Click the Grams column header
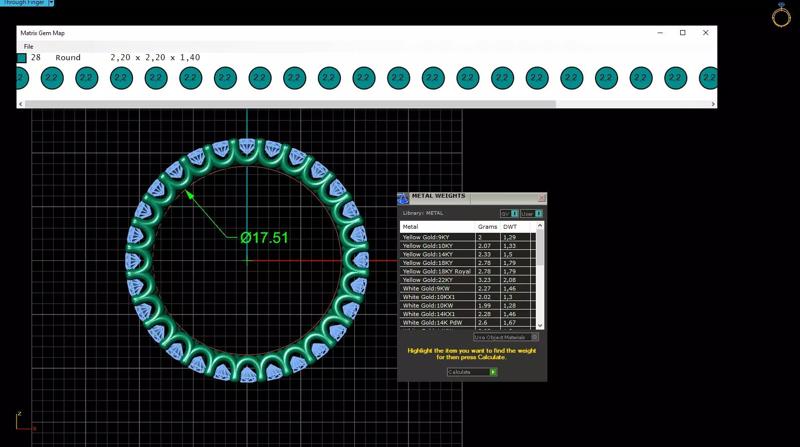800x447 pixels. [x=487, y=227]
